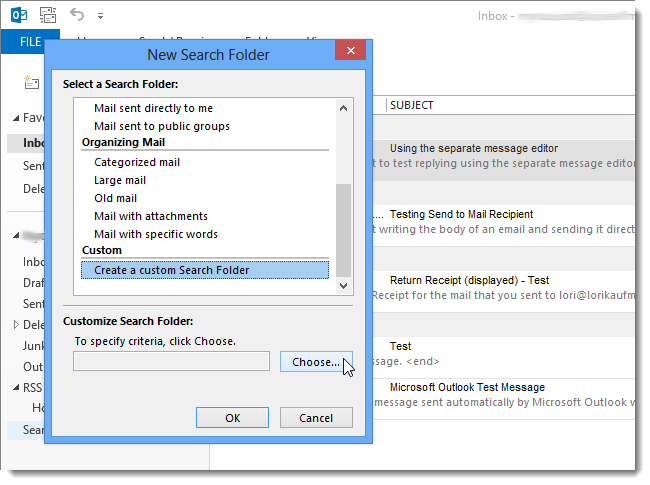
Task: Click the list scroll up arrow
Action: 343,109
